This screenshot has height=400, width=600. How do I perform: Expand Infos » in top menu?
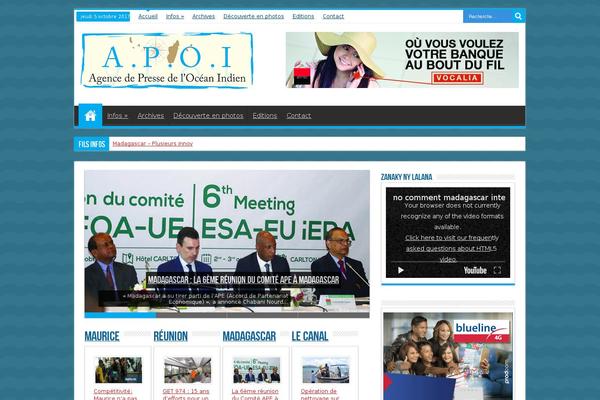174,16
